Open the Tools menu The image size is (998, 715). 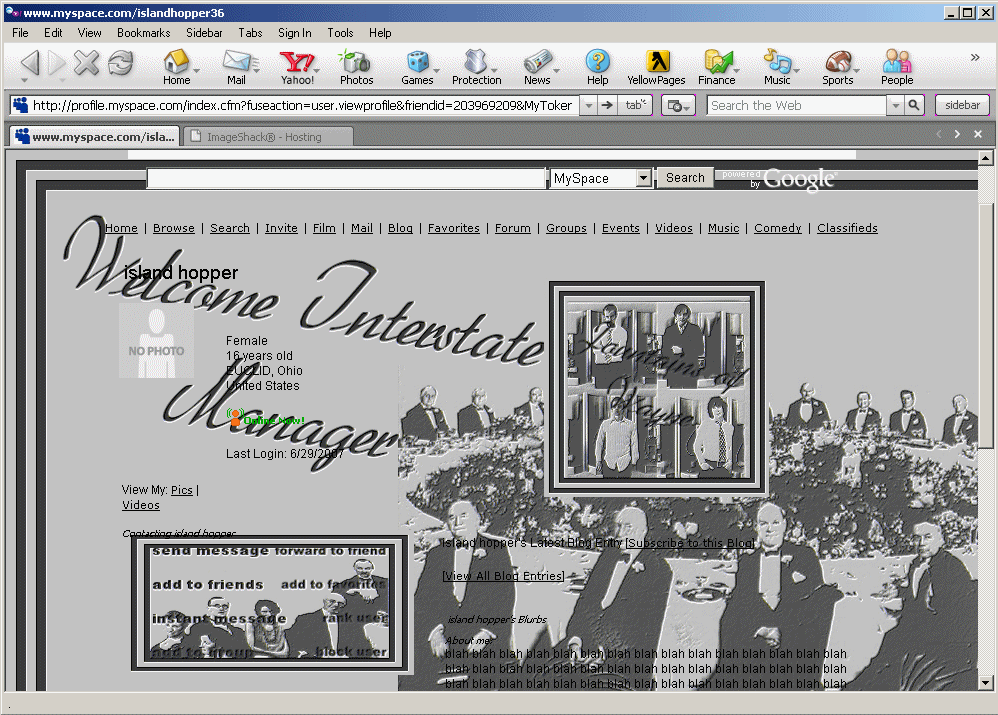tap(341, 33)
